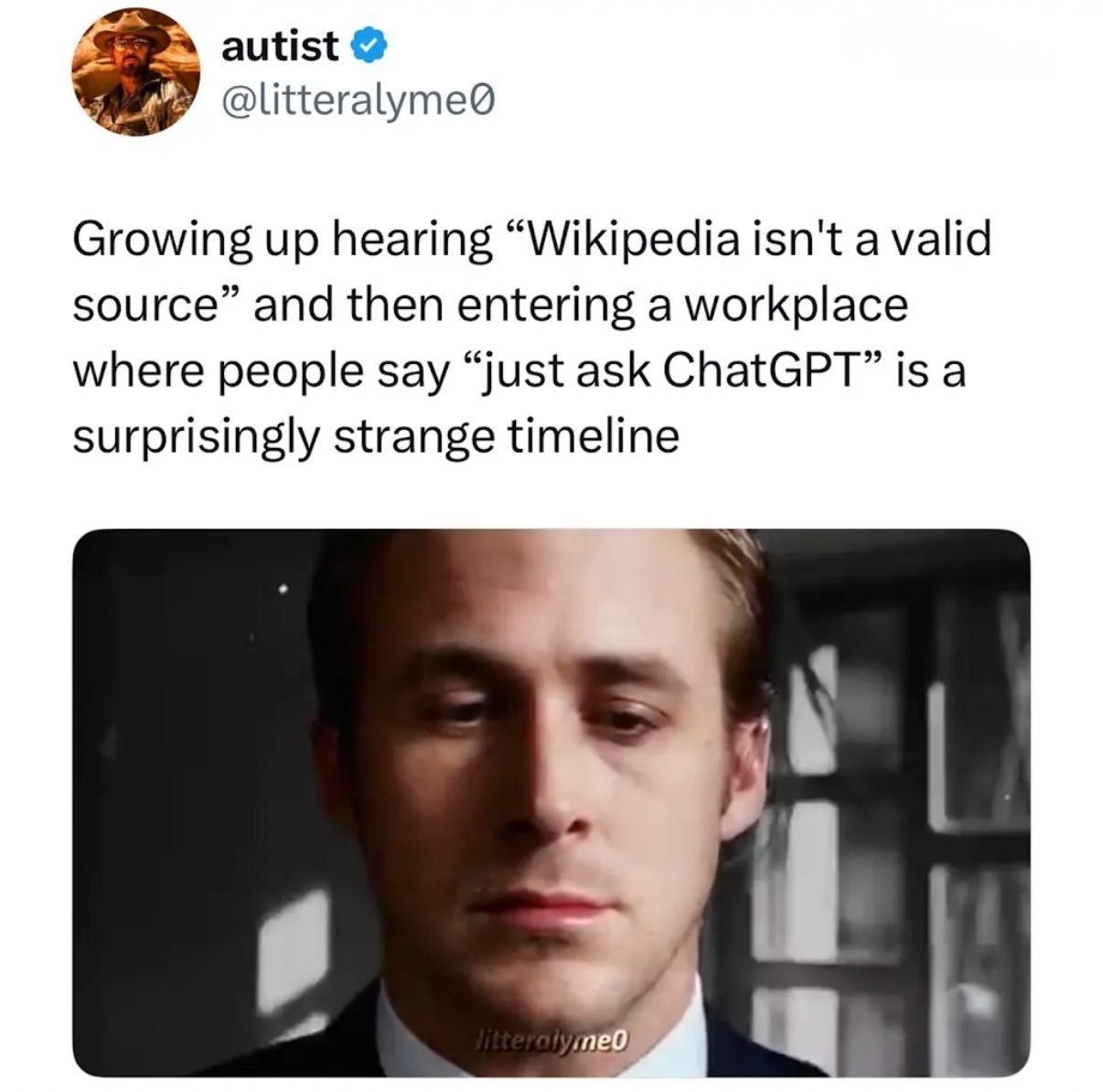Open the author's profile avatar picture

point(139,74)
